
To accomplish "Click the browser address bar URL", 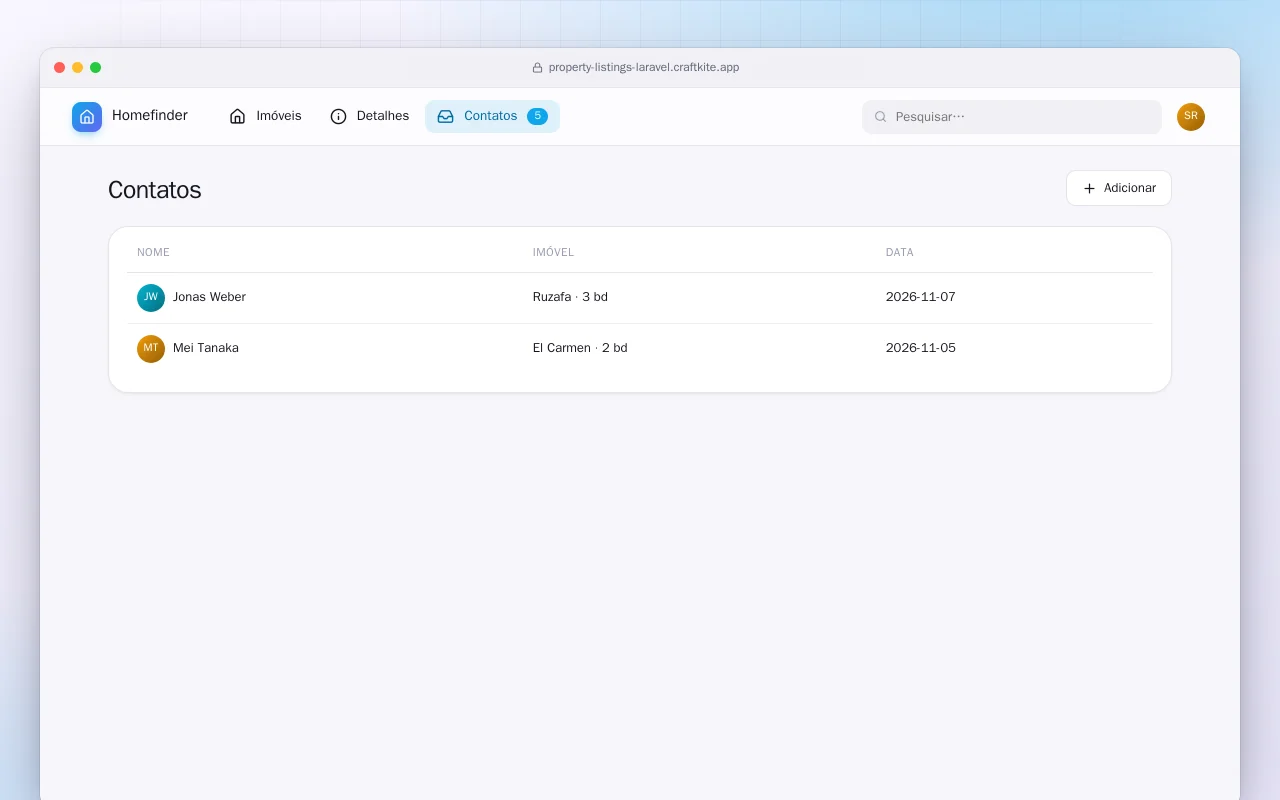I will [644, 67].
